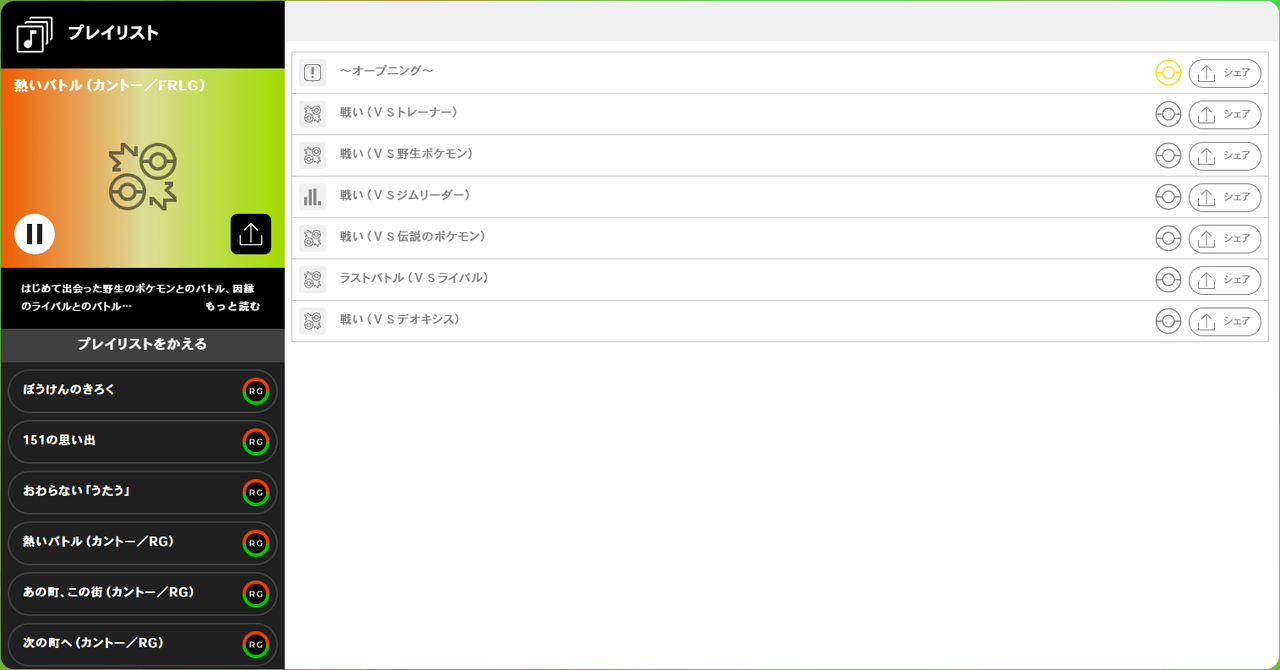The image size is (1280, 670).
Task: Click RG badge on 熱いバトル (カントー/RG)
Action: 256,543
